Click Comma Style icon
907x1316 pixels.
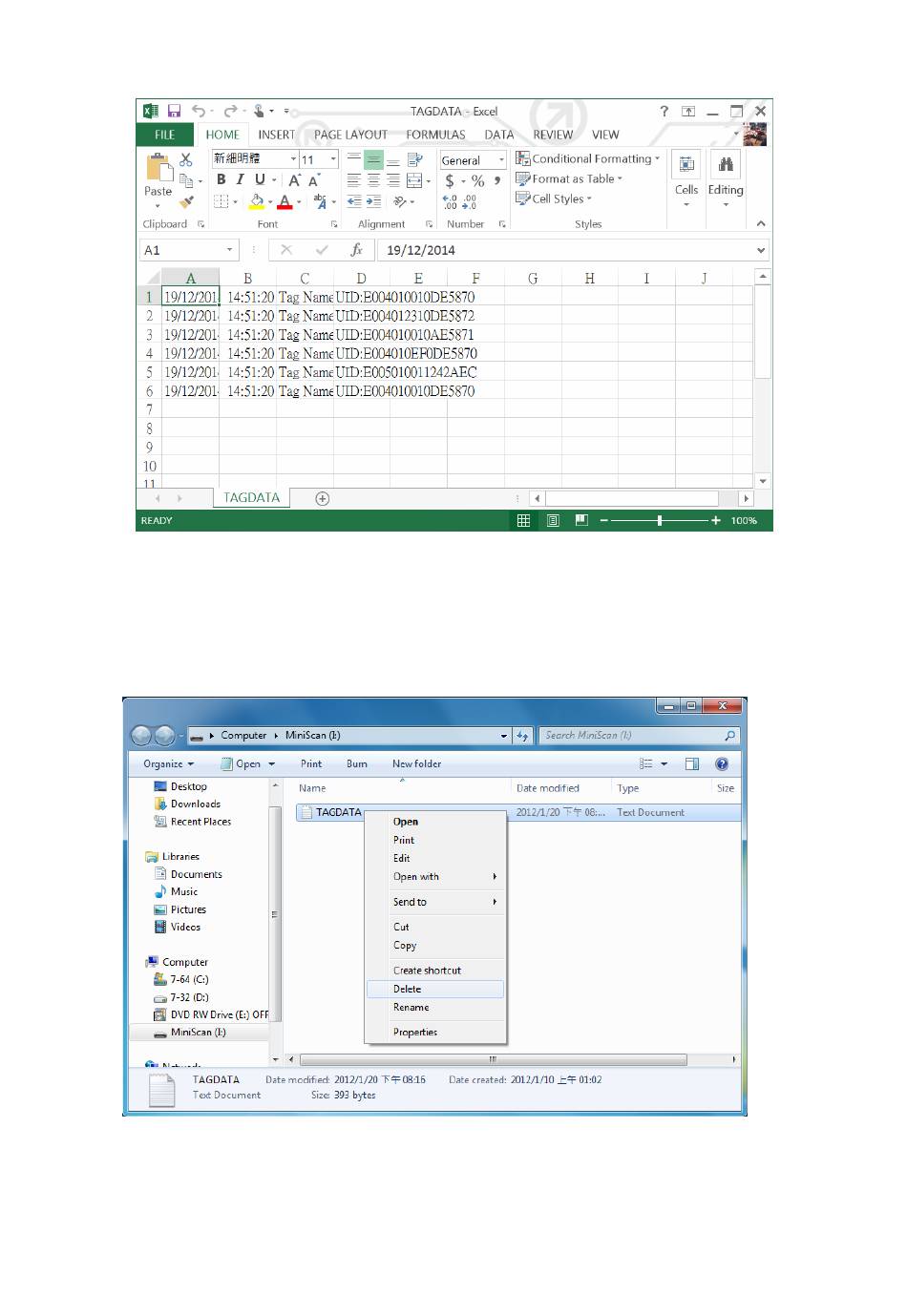[x=497, y=179]
